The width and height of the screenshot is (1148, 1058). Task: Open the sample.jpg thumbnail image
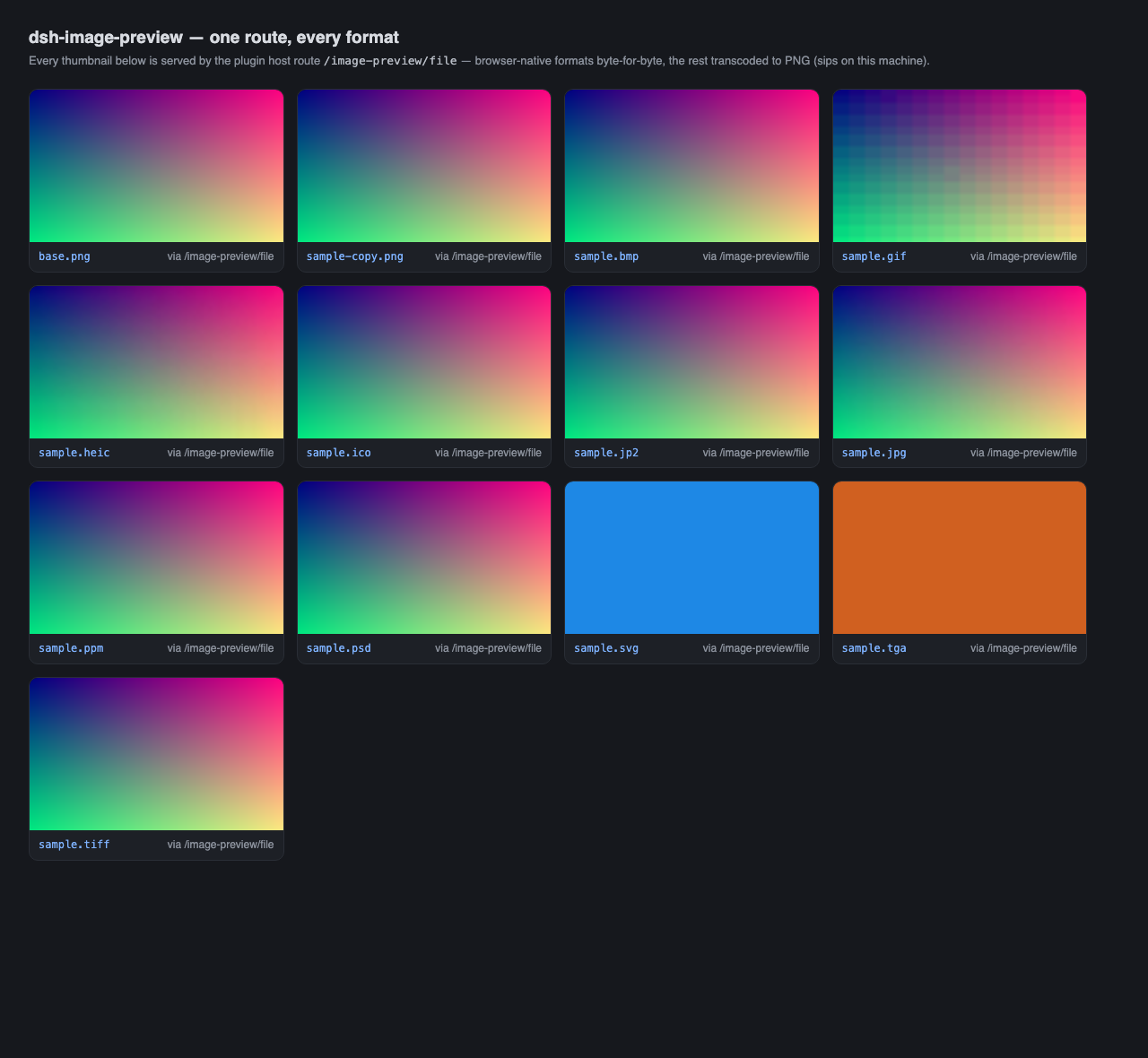click(x=960, y=362)
